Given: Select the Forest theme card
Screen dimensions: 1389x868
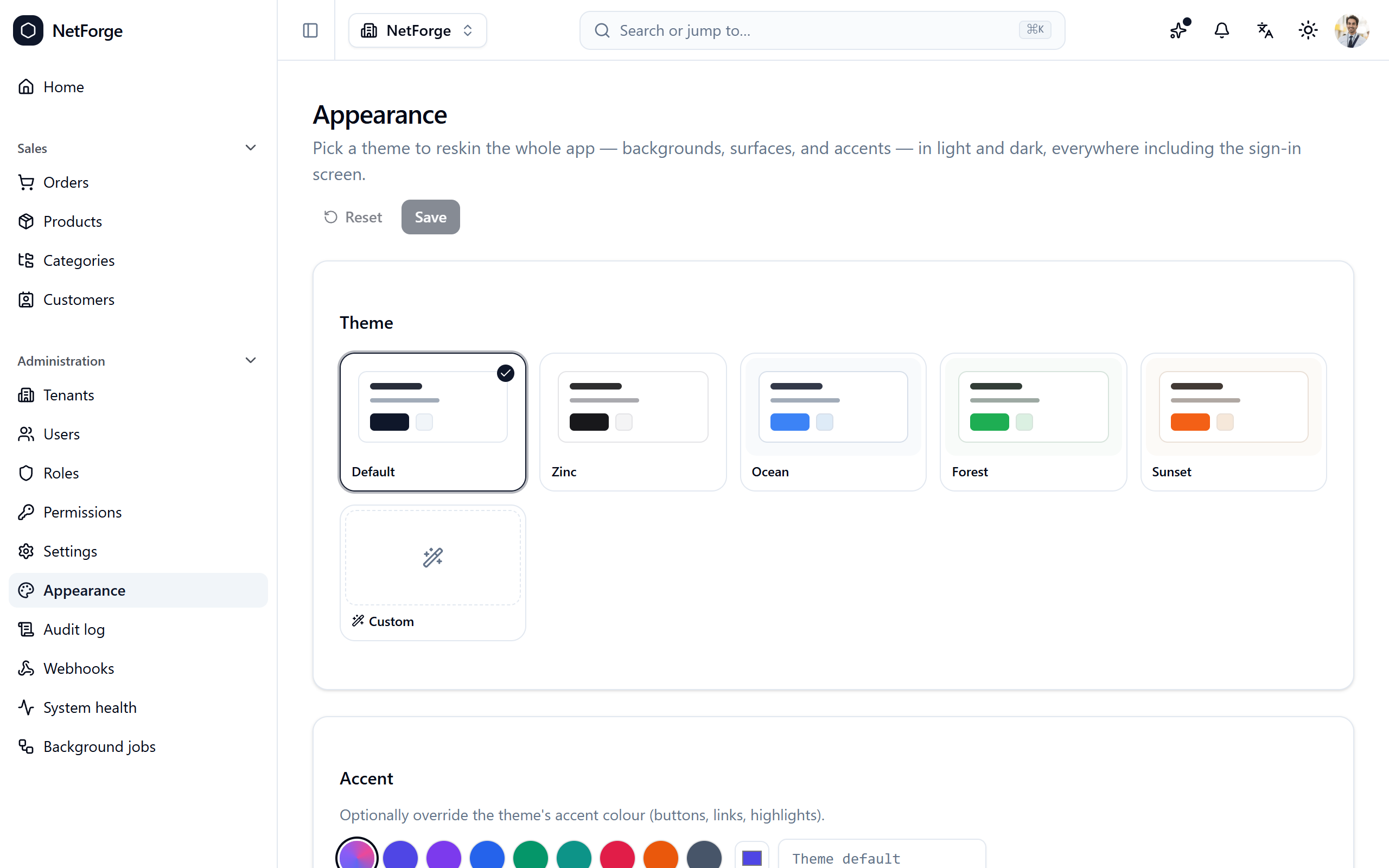Looking at the screenshot, I should click(1033, 422).
